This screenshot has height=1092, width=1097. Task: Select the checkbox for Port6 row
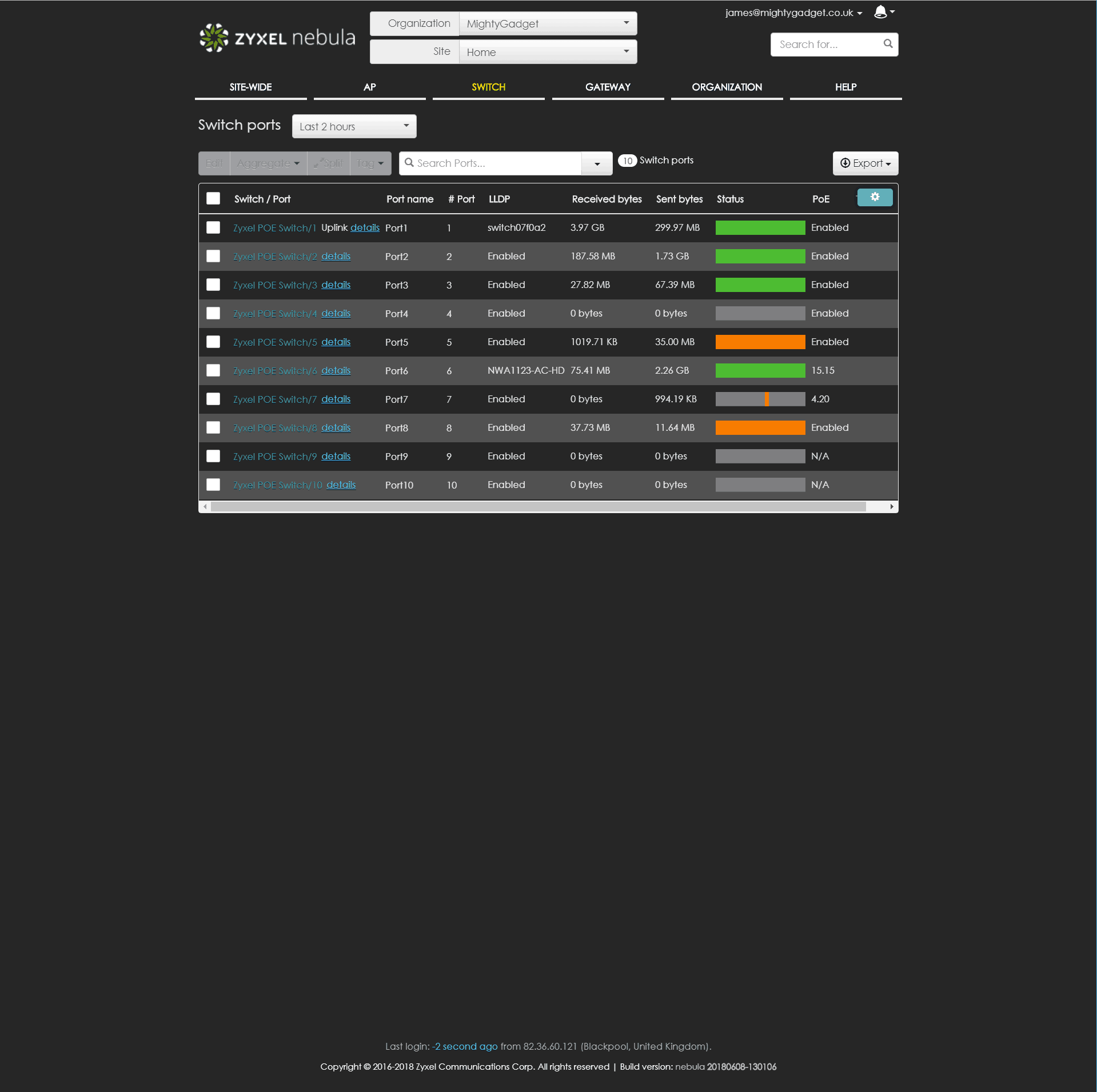pyautogui.click(x=213, y=370)
